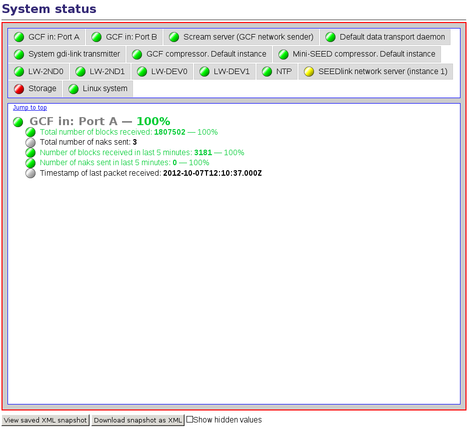Open the Linux system tab
The height and width of the screenshot is (429, 470).
pyautogui.click(x=98, y=89)
